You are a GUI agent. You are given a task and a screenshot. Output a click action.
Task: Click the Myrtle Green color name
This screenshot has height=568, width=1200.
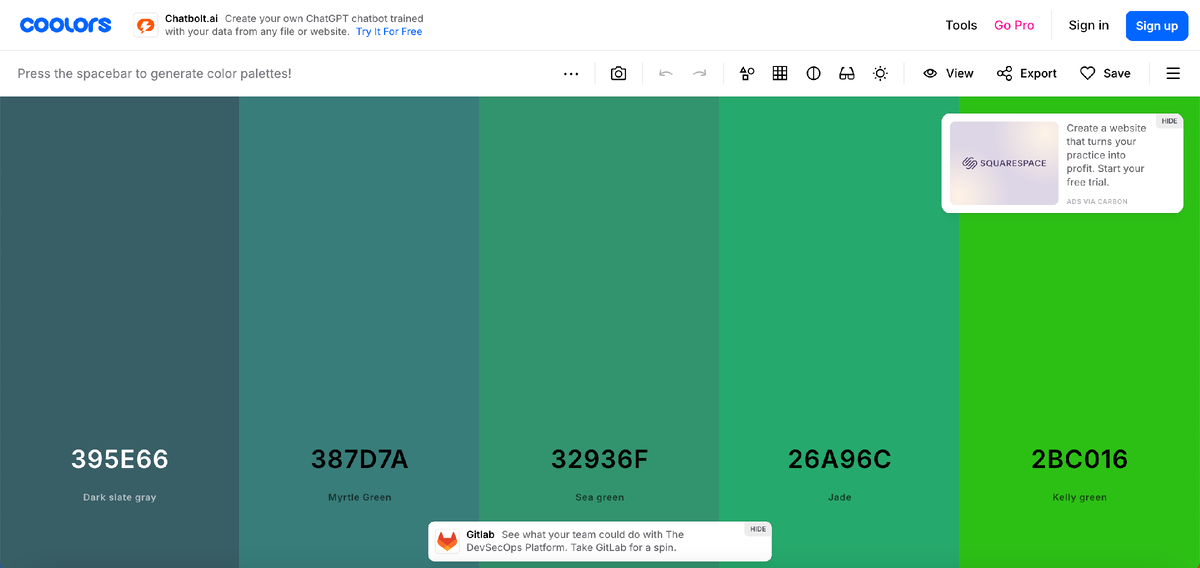(360, 497)
